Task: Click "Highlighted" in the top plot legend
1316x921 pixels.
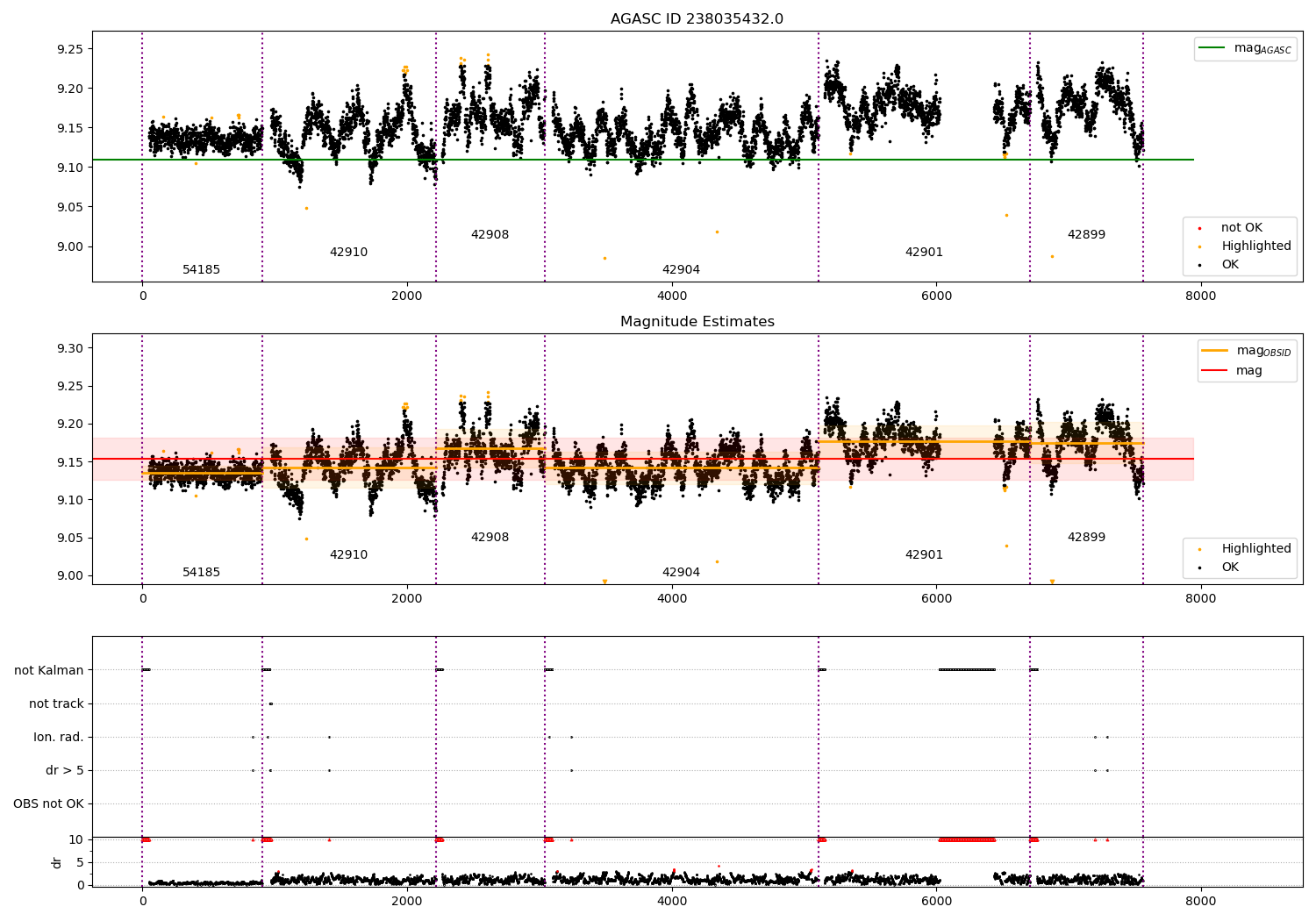Action: pyautogui.click(x=1256, y=246)
